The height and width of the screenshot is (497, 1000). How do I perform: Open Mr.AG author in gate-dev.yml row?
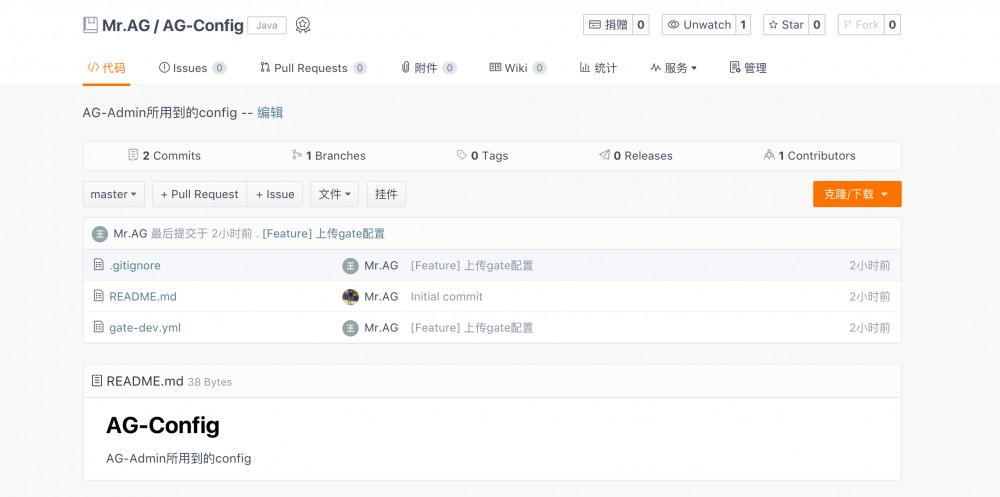tap(381, 328)
